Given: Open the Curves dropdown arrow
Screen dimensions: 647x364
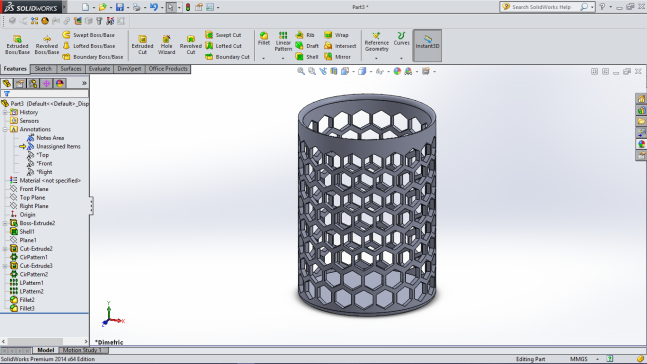Looking at the screenshot, I should [401, 59].
